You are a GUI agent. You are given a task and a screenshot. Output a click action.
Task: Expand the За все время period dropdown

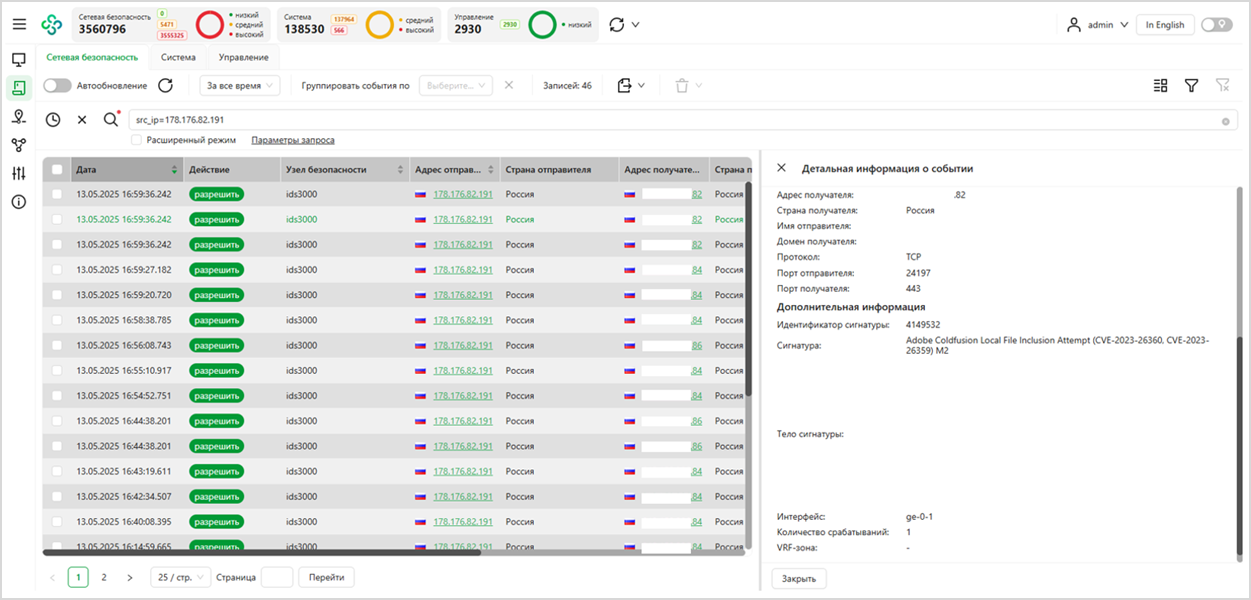240,86
